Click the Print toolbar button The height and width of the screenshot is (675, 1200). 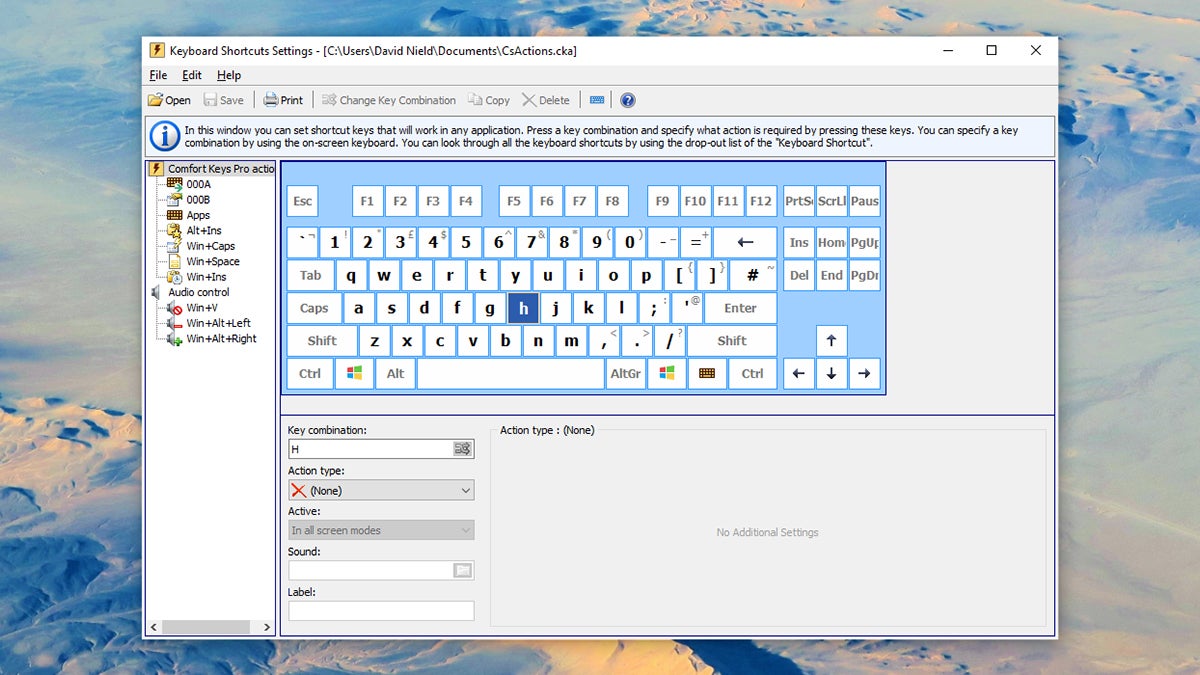(x=283, y=100)
